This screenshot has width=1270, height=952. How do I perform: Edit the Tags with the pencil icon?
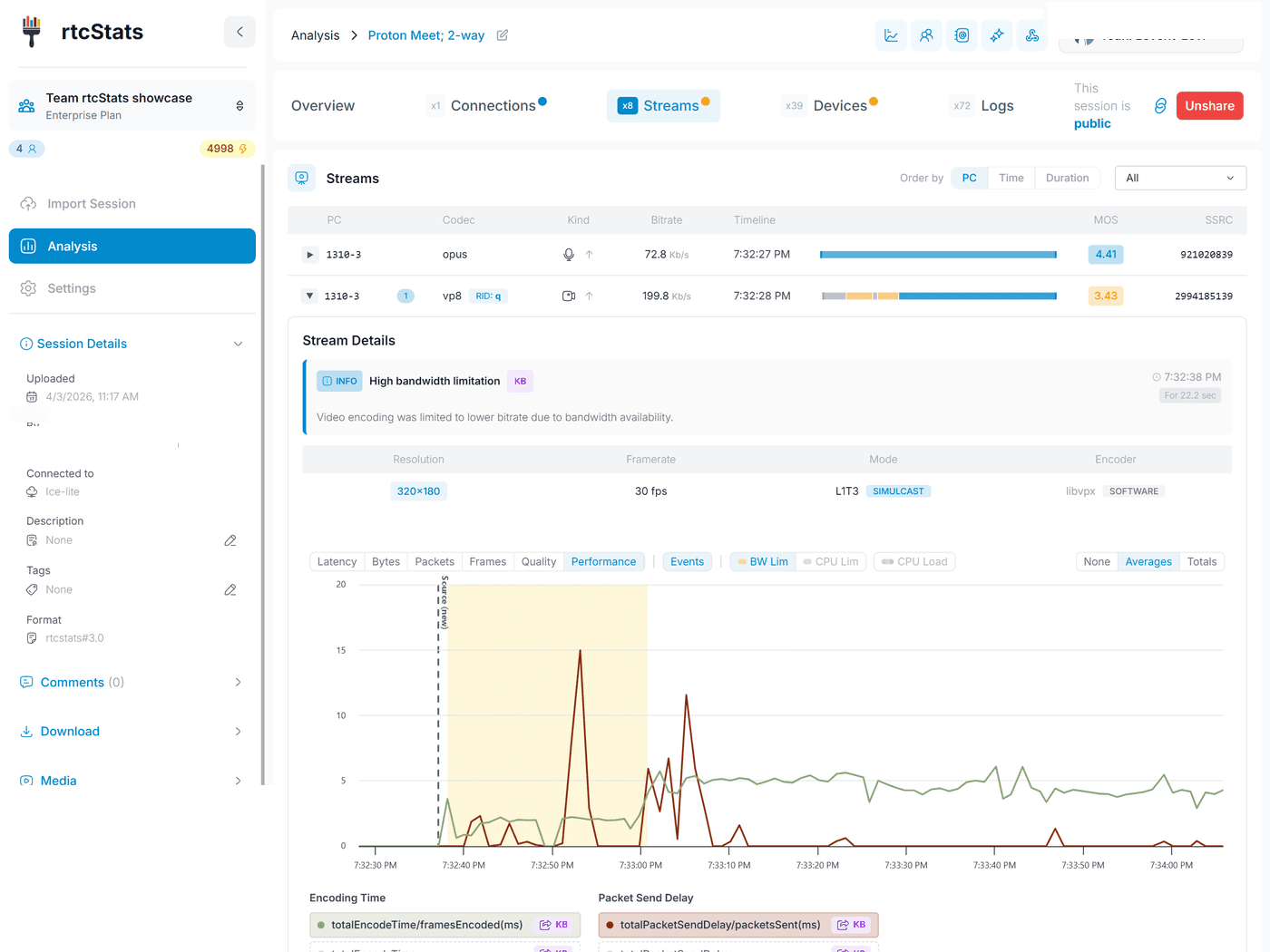230,590
